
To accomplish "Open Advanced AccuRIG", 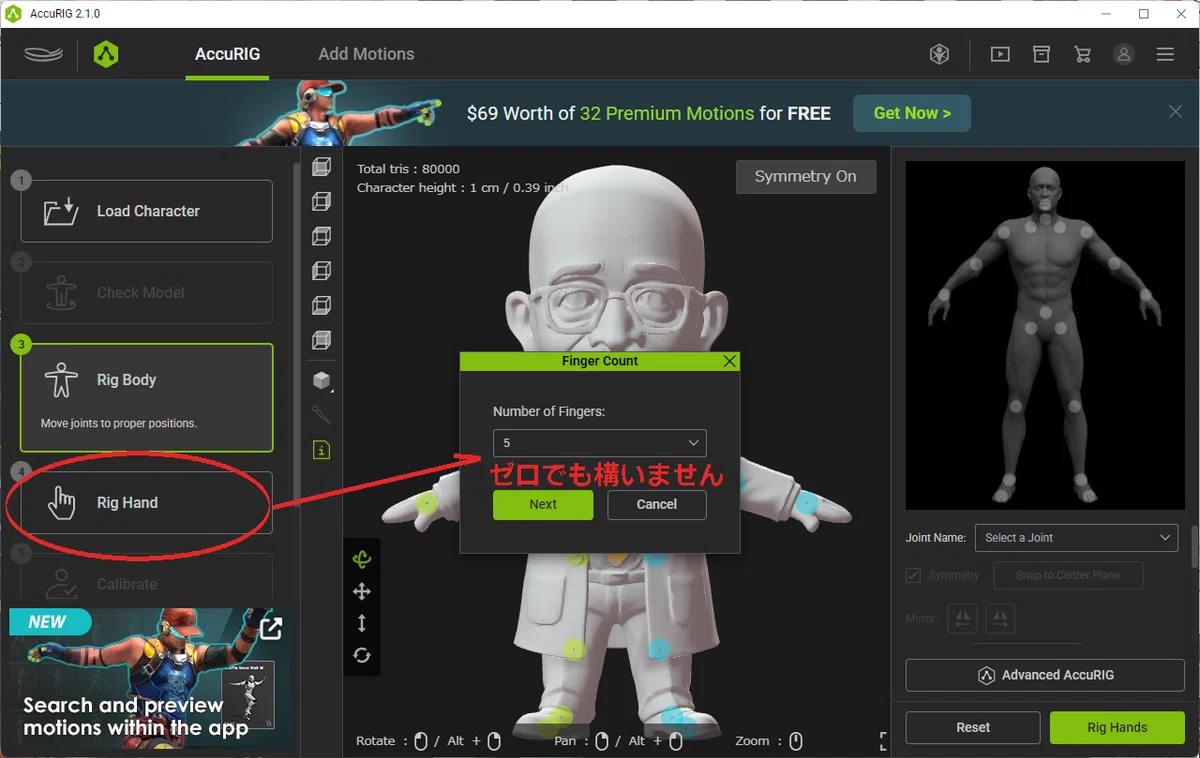I will coord(1045,675).
